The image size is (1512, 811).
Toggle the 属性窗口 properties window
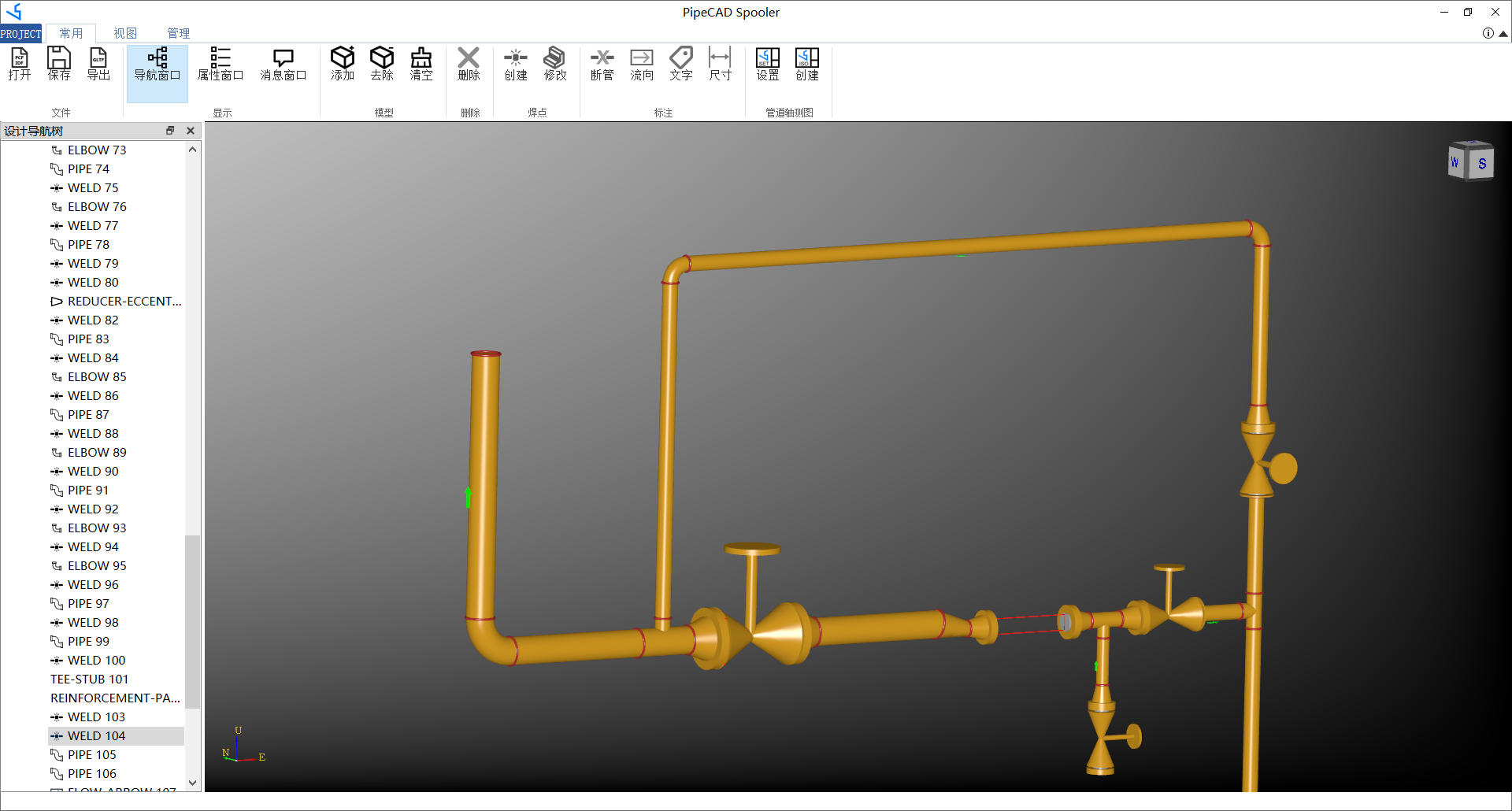220,64
